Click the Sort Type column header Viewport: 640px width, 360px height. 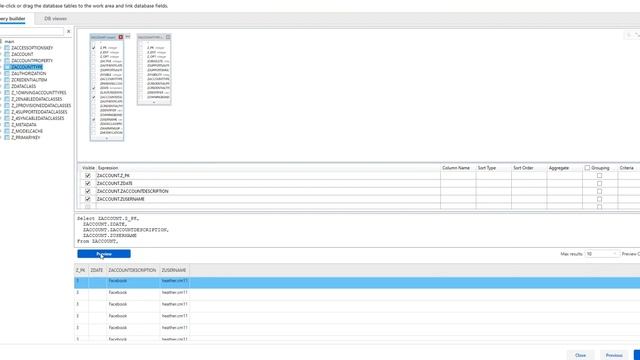(x=487, y=168)
